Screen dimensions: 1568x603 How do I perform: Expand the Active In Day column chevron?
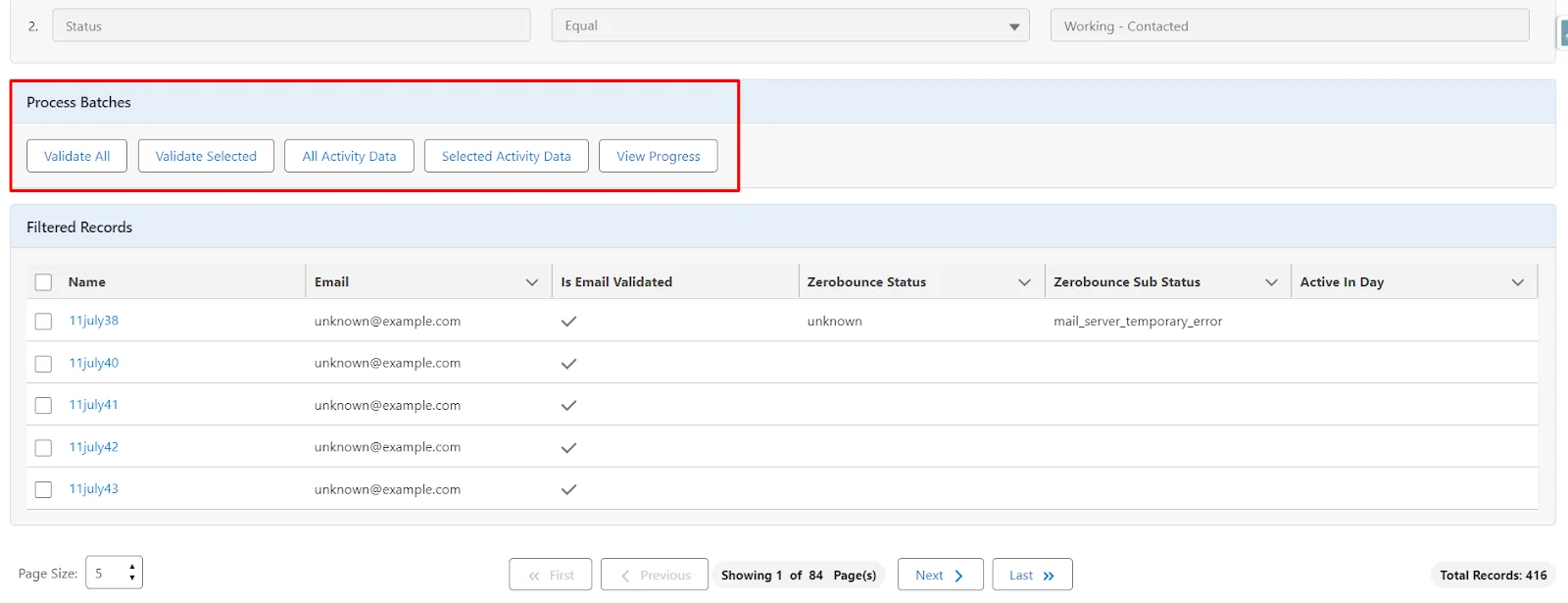pos(1517,282)
